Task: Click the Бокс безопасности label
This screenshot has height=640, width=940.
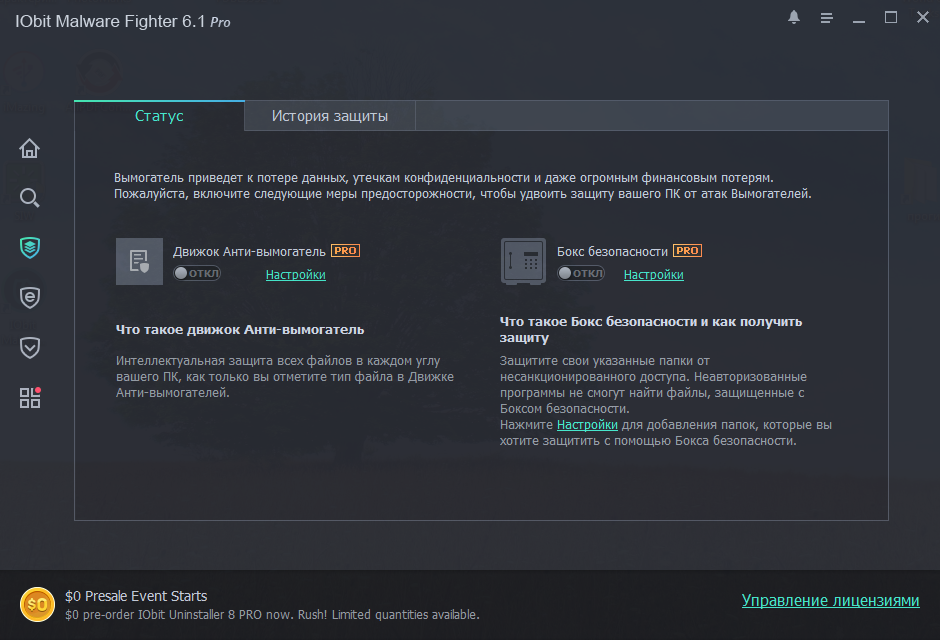Action: (612, 252)
